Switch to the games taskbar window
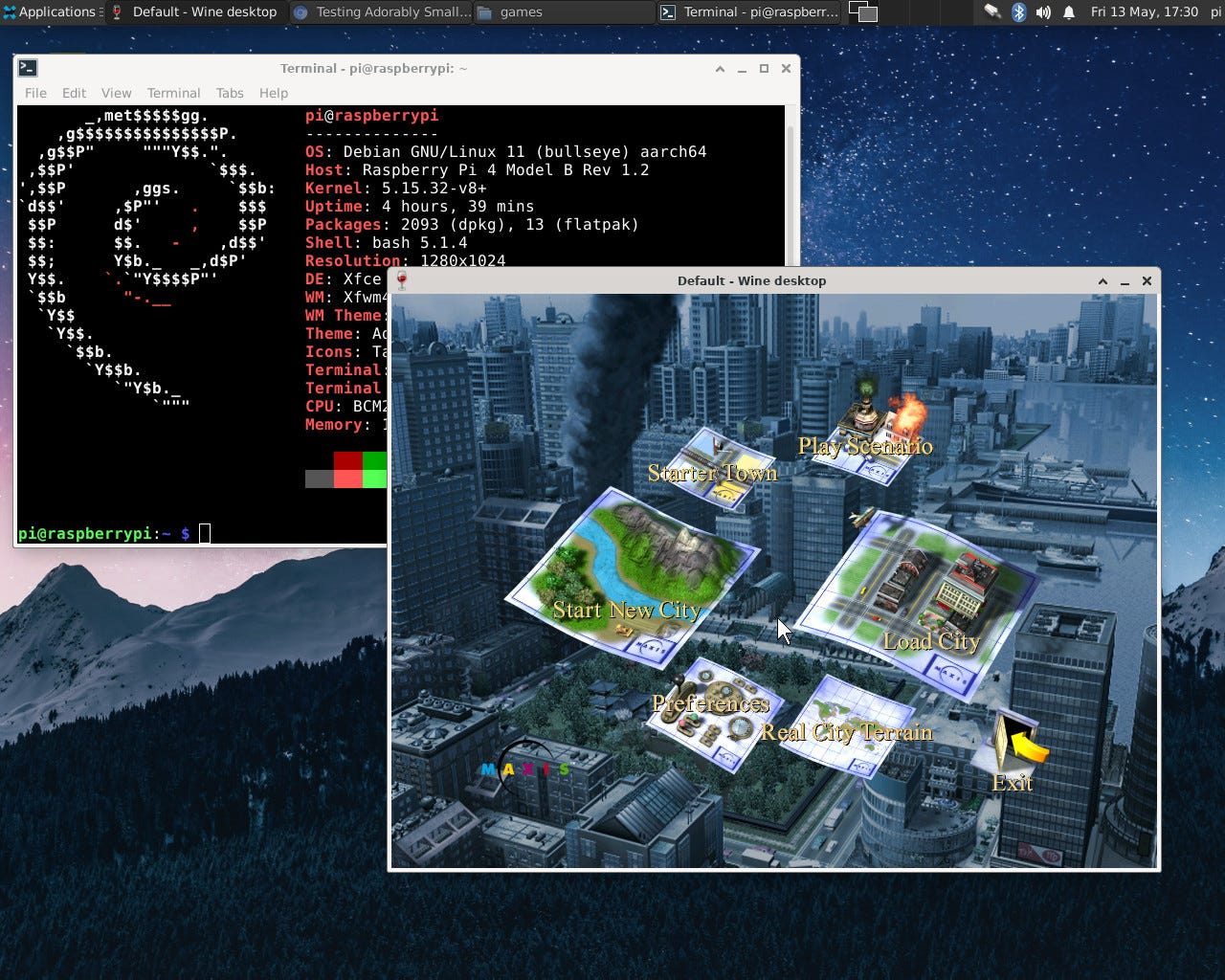Screen dimensions: 1225x980 (565, 12)
